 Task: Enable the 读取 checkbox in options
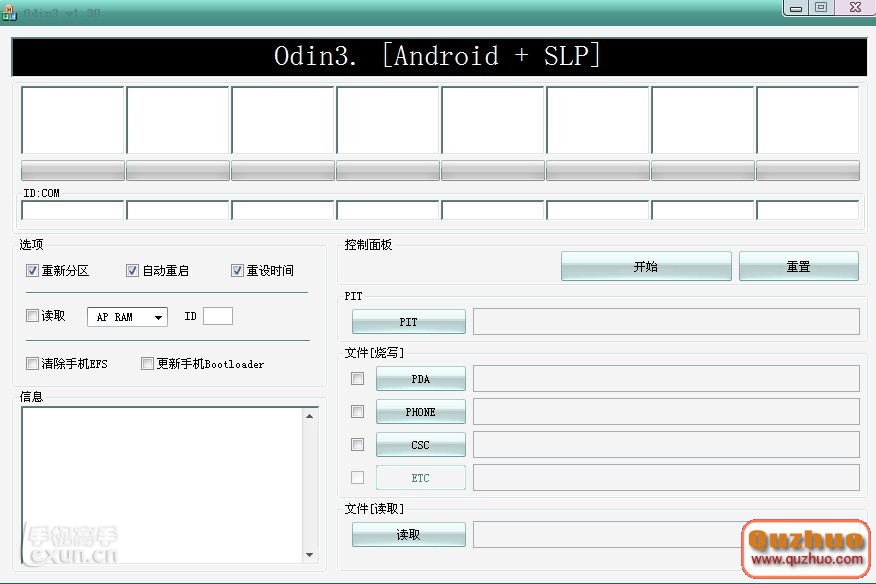pos(33,316)
